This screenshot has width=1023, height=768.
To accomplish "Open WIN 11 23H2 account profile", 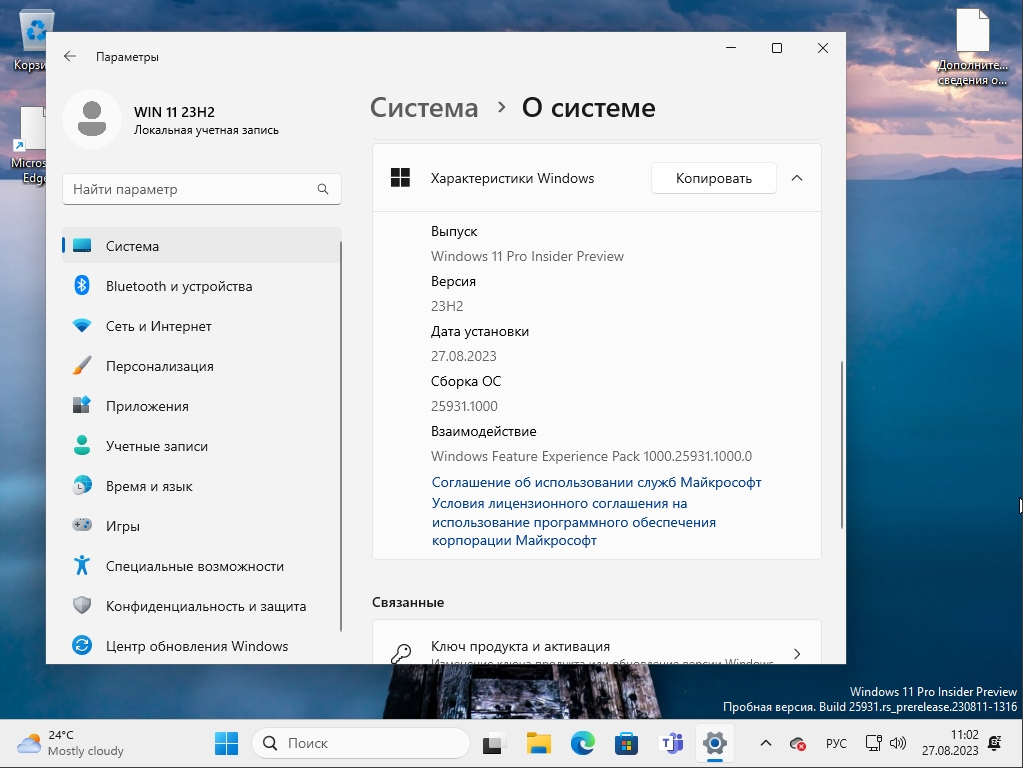I will (171, 119).
